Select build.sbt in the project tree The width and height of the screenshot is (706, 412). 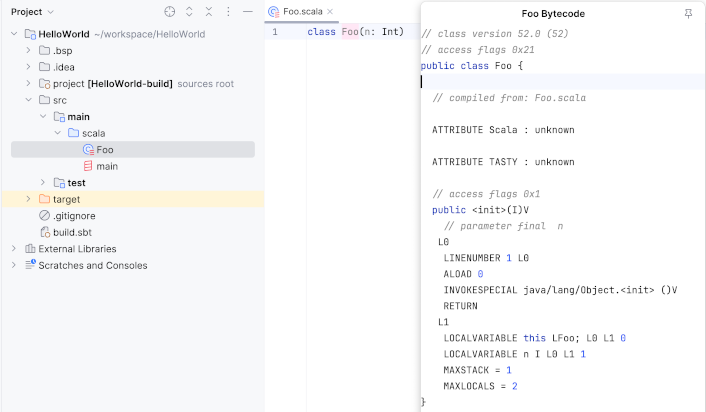click(x=71, y=232)
